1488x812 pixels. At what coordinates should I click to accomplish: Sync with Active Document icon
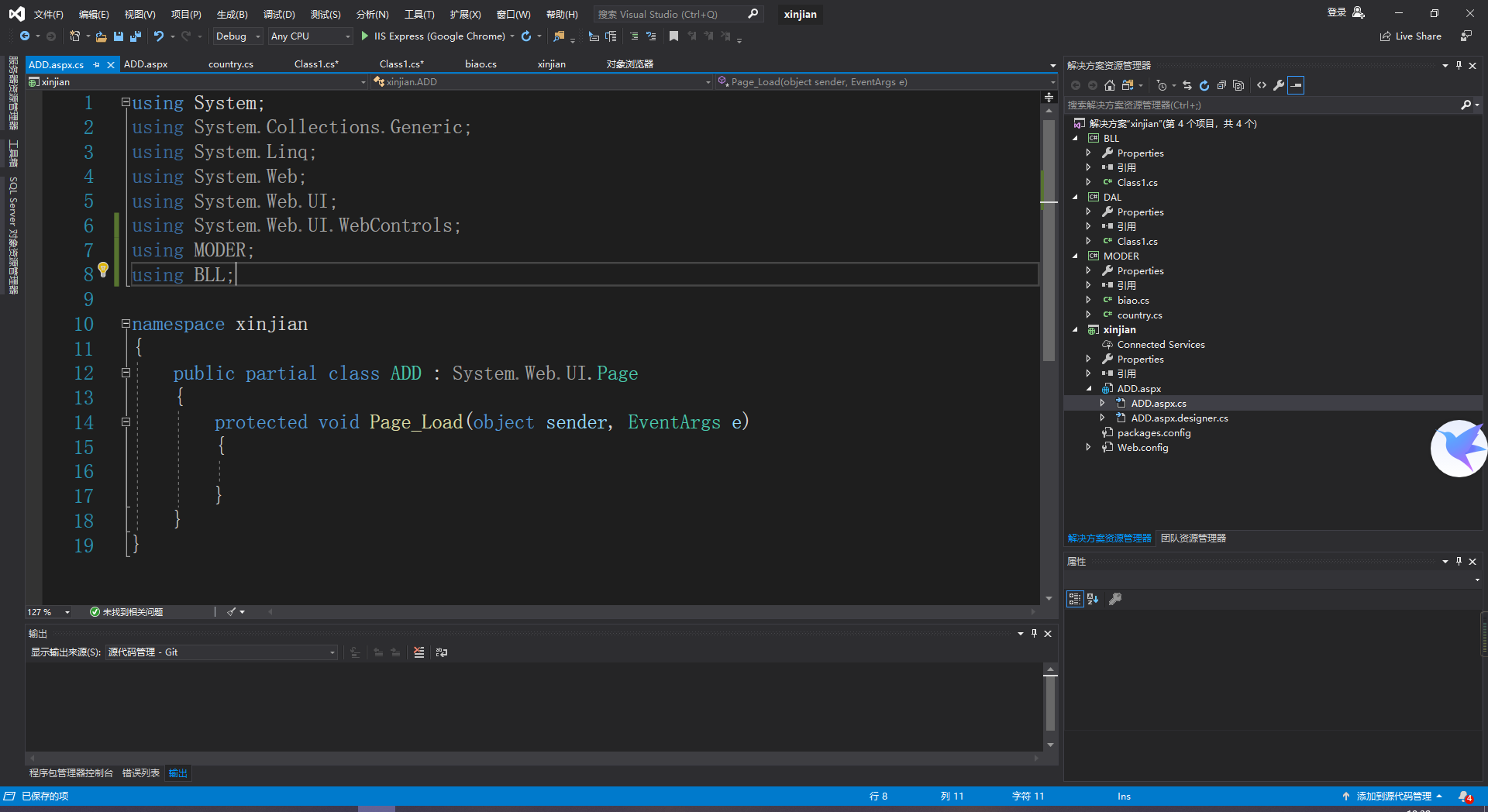[x=1187, y=85]
